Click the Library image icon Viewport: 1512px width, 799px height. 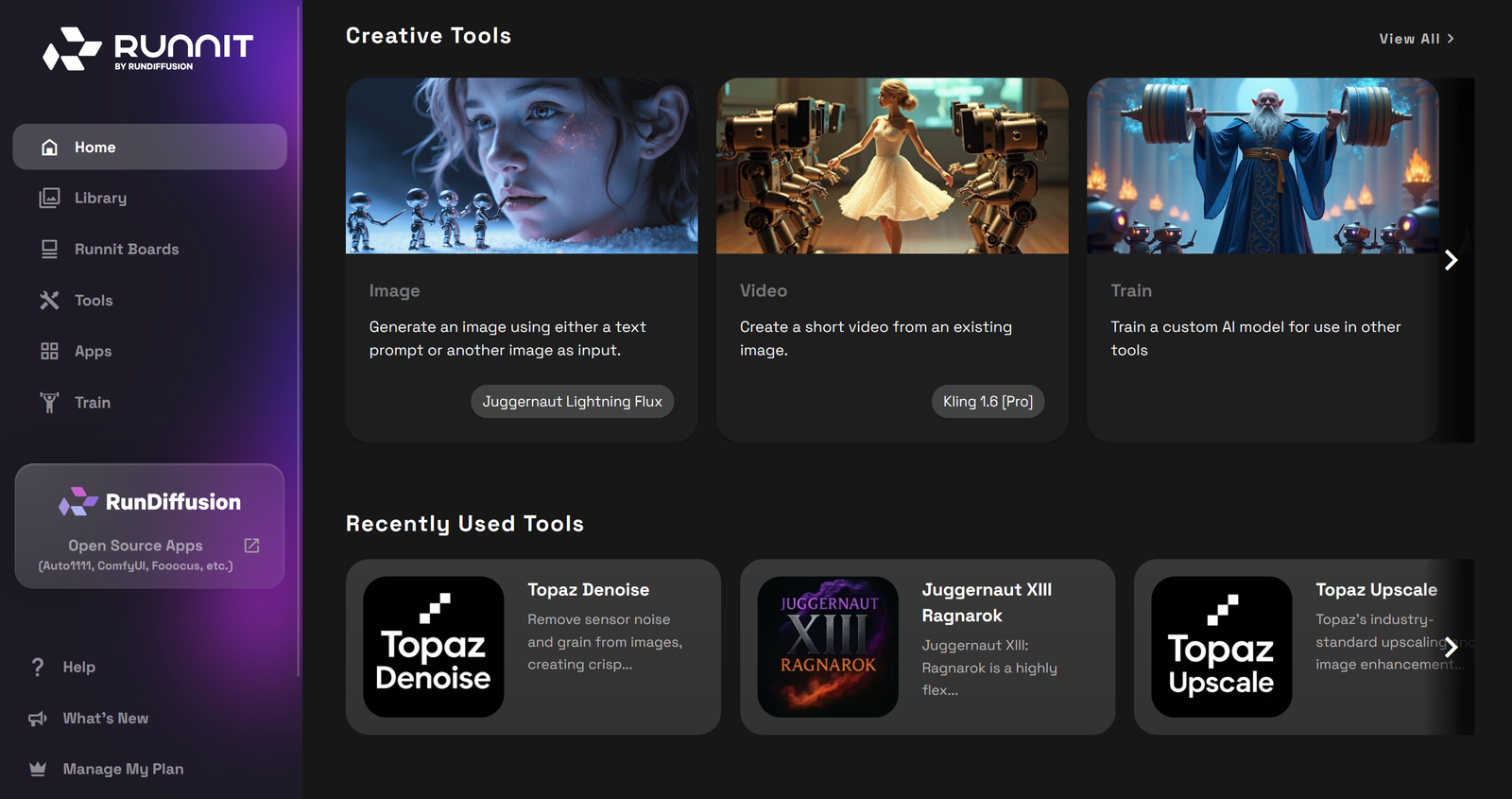pyautogui.click(x=49, y=198)
